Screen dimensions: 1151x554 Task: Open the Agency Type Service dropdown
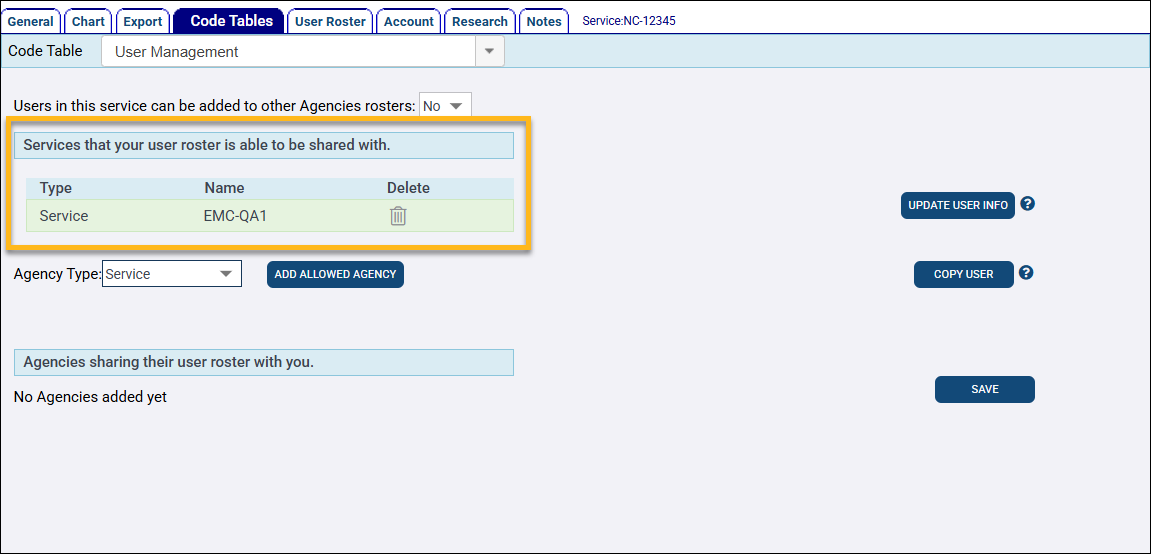coord(172,274)
